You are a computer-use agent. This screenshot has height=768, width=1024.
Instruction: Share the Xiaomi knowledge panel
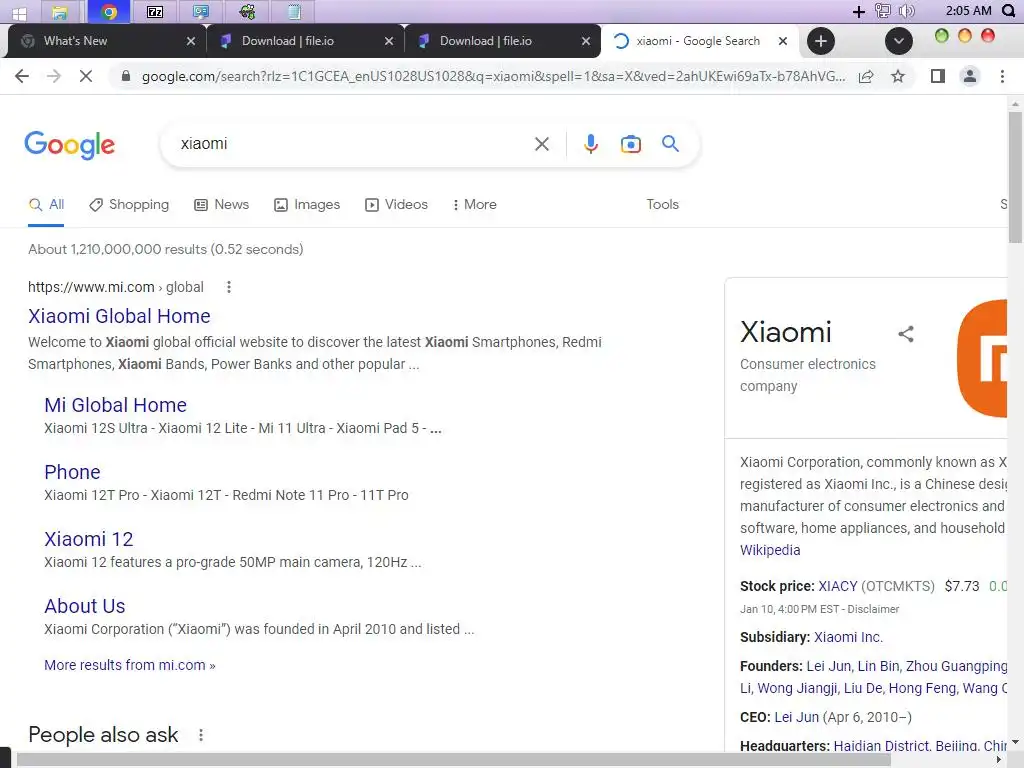tap(906, 334)
